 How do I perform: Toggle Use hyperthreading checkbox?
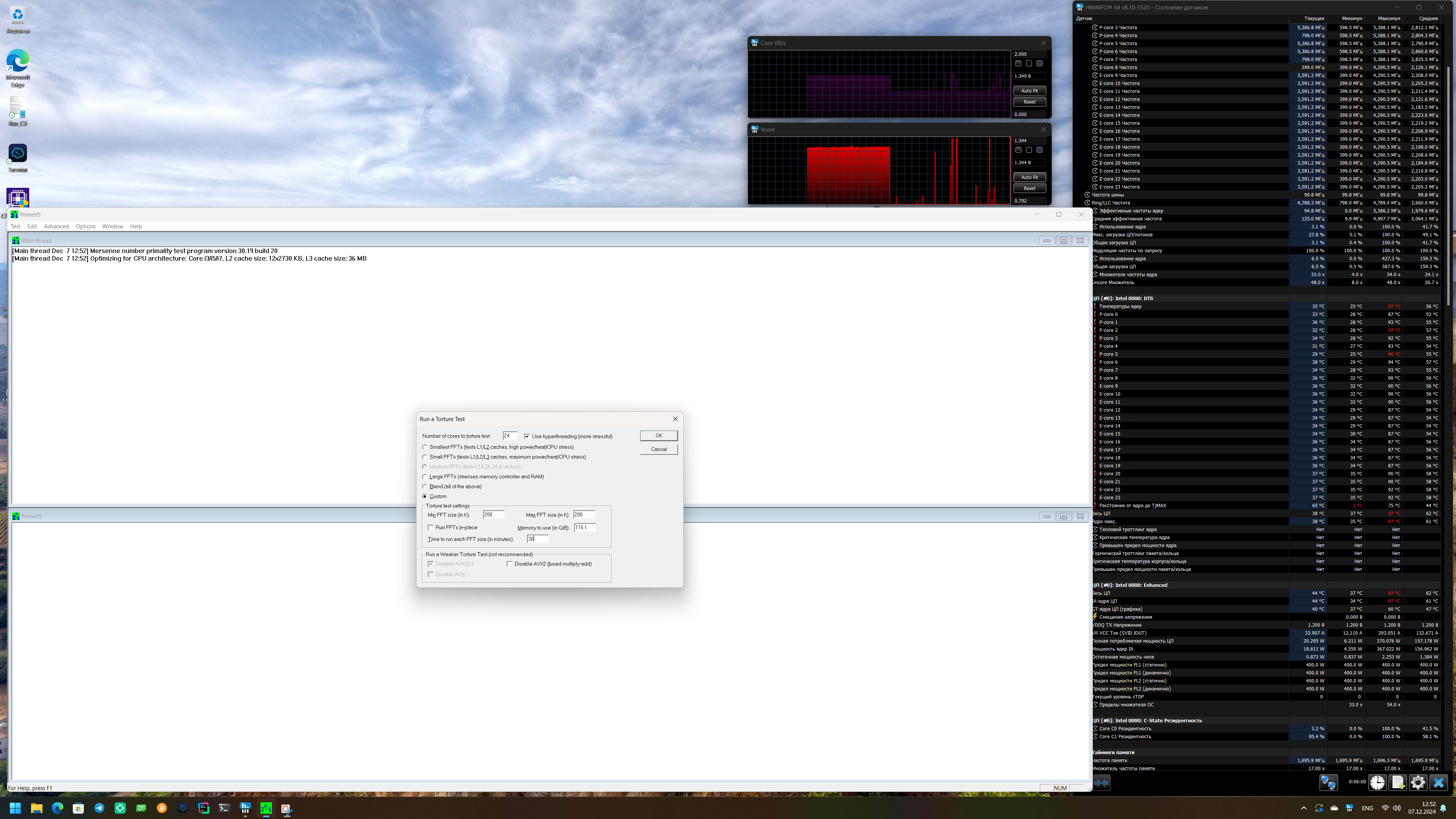click(527, 436)
